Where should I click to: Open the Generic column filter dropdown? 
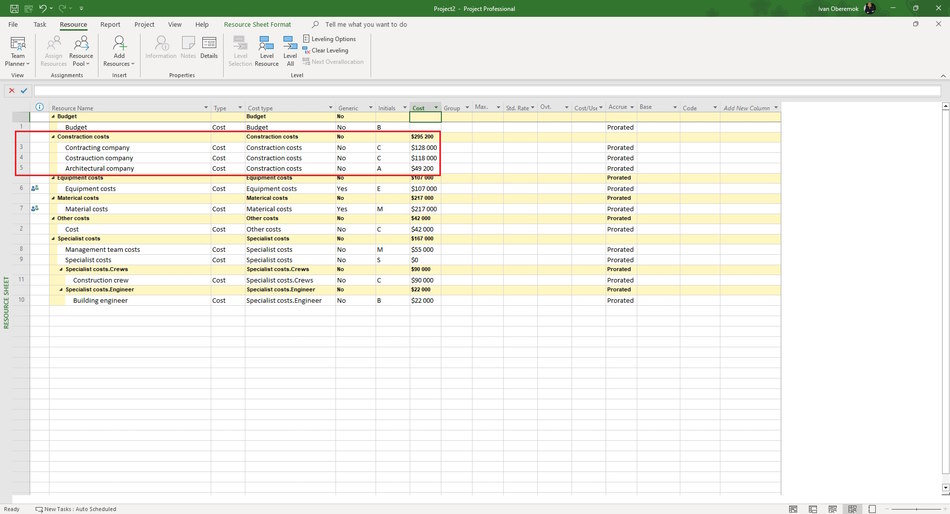click(x=371, y=108)
